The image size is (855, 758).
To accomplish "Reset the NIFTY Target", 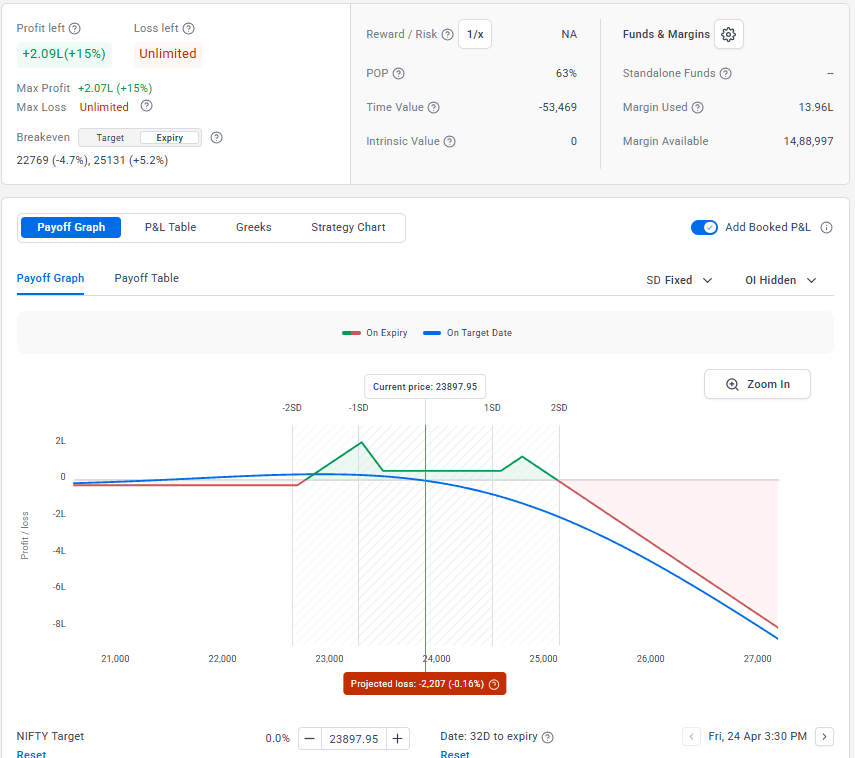I will point(31,754).
